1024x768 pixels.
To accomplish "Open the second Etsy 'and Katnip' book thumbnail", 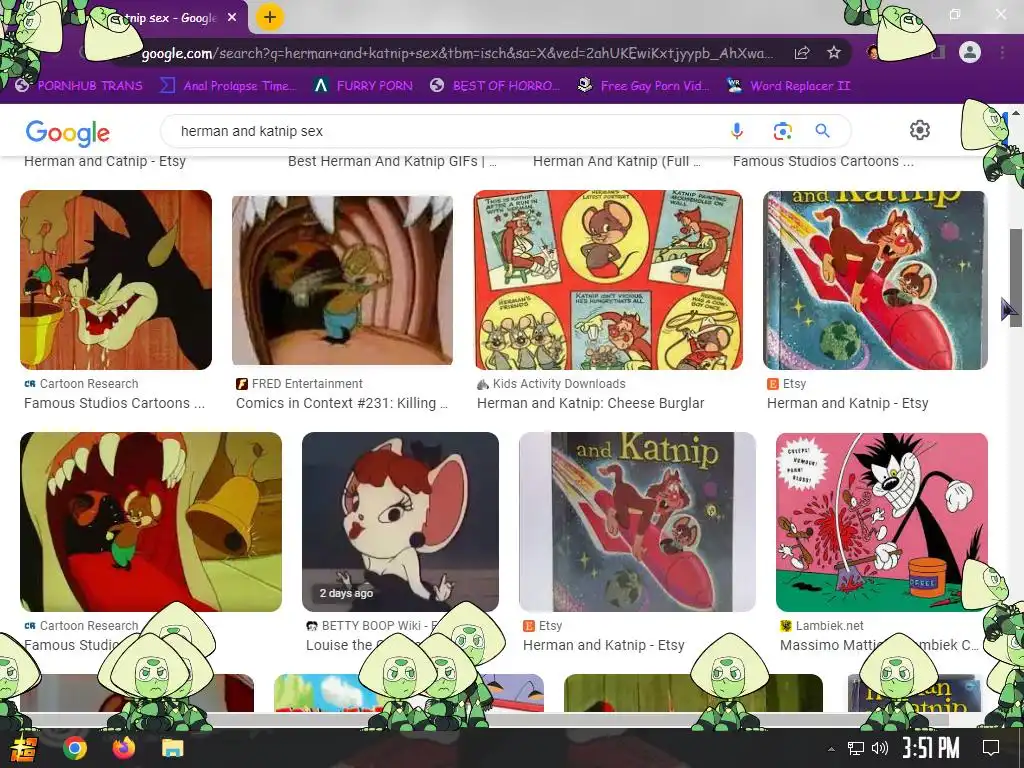I will click(x=637, y=522).
